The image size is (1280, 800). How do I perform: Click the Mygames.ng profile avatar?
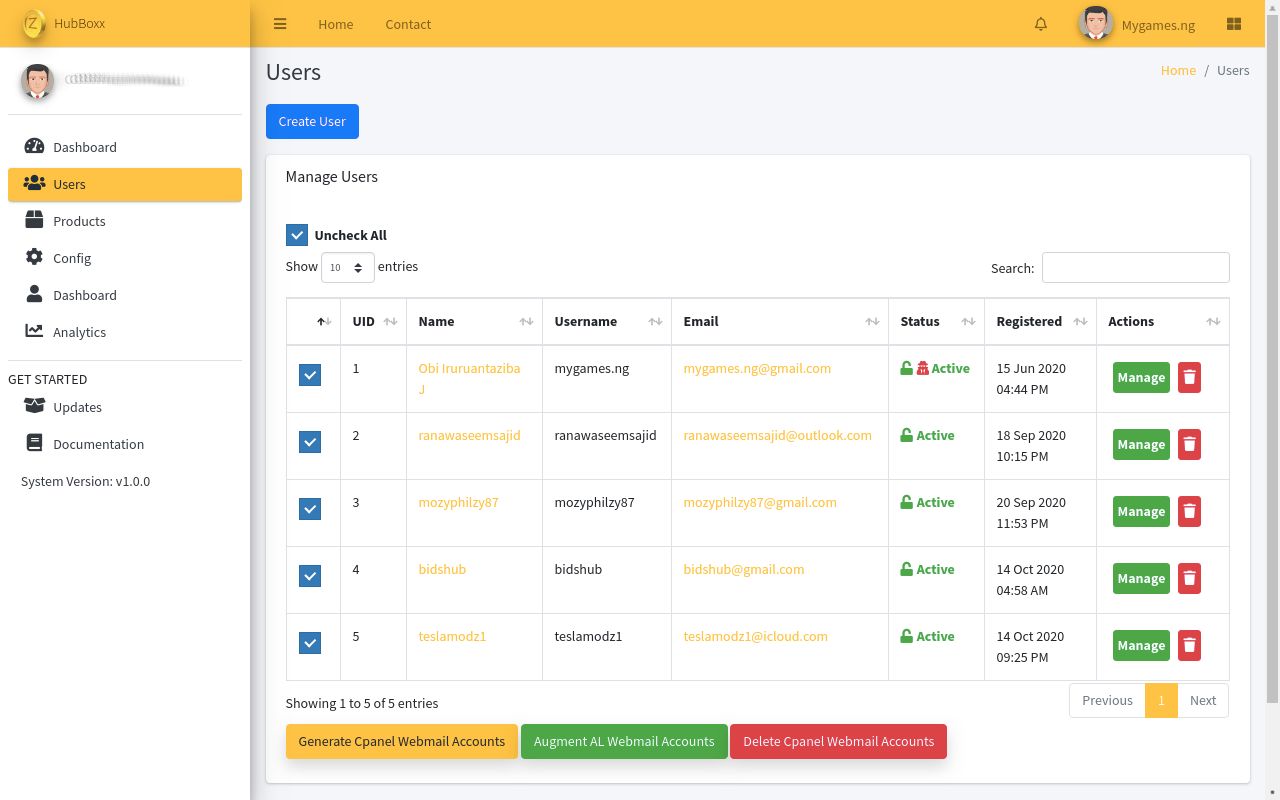pos(1096,24)
